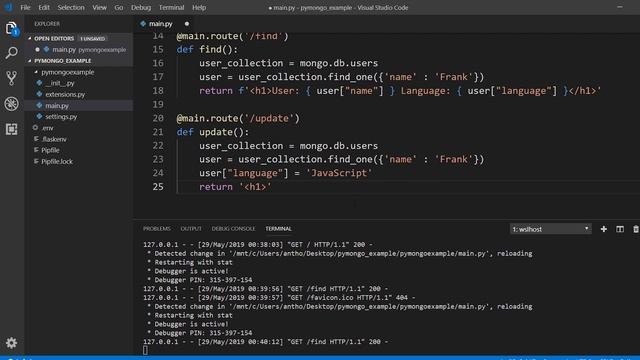
Task: Open the Explorer view in activity bar
Action: 11,29
